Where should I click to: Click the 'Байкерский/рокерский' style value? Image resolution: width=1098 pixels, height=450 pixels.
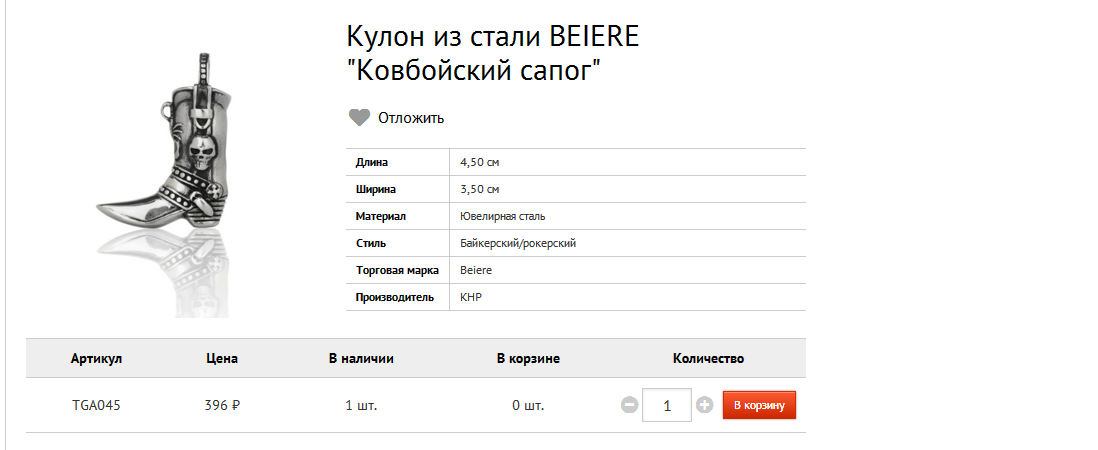tap(518, 244)
